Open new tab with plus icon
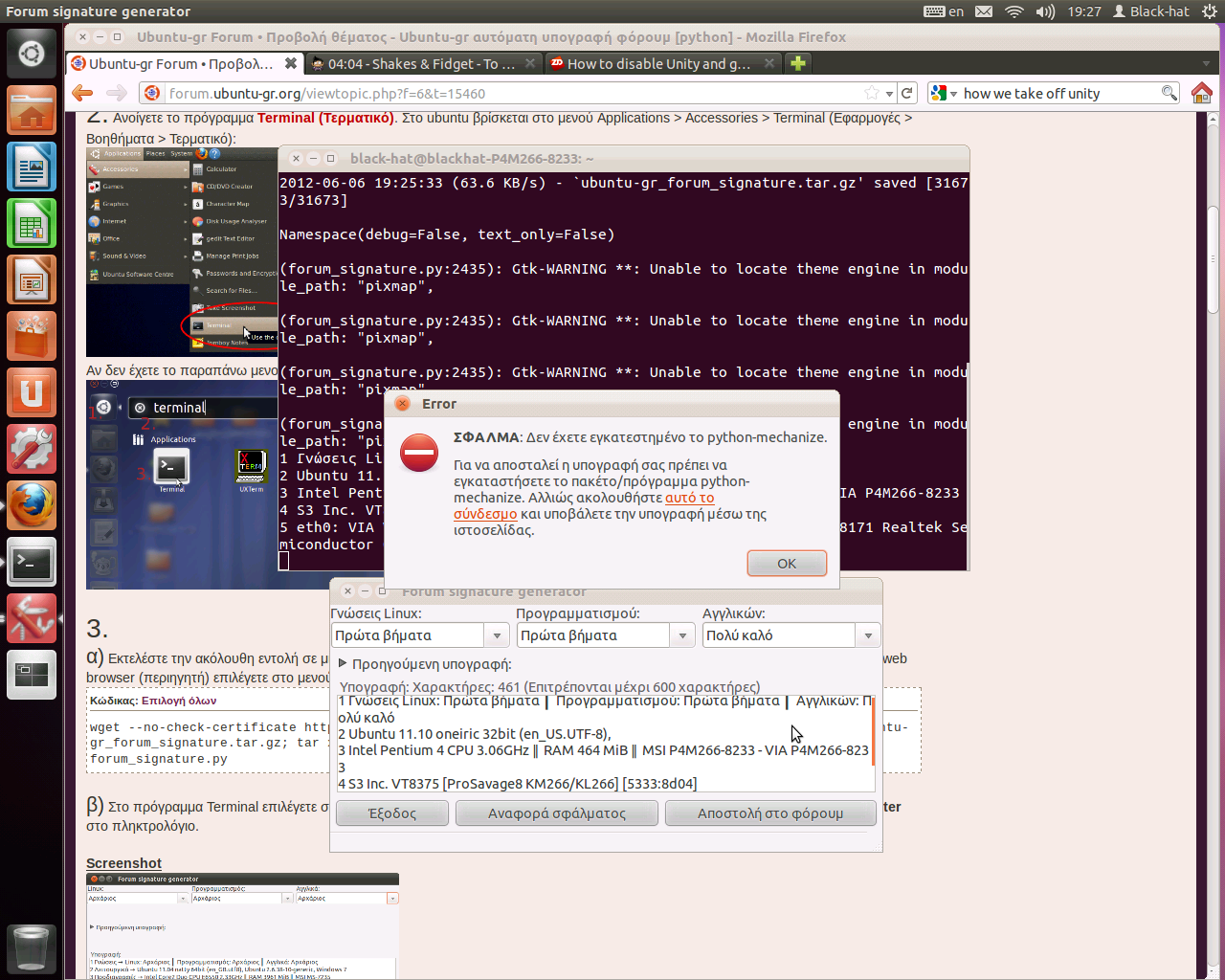This screenshot has height=980, width=1225. (797, 63)
